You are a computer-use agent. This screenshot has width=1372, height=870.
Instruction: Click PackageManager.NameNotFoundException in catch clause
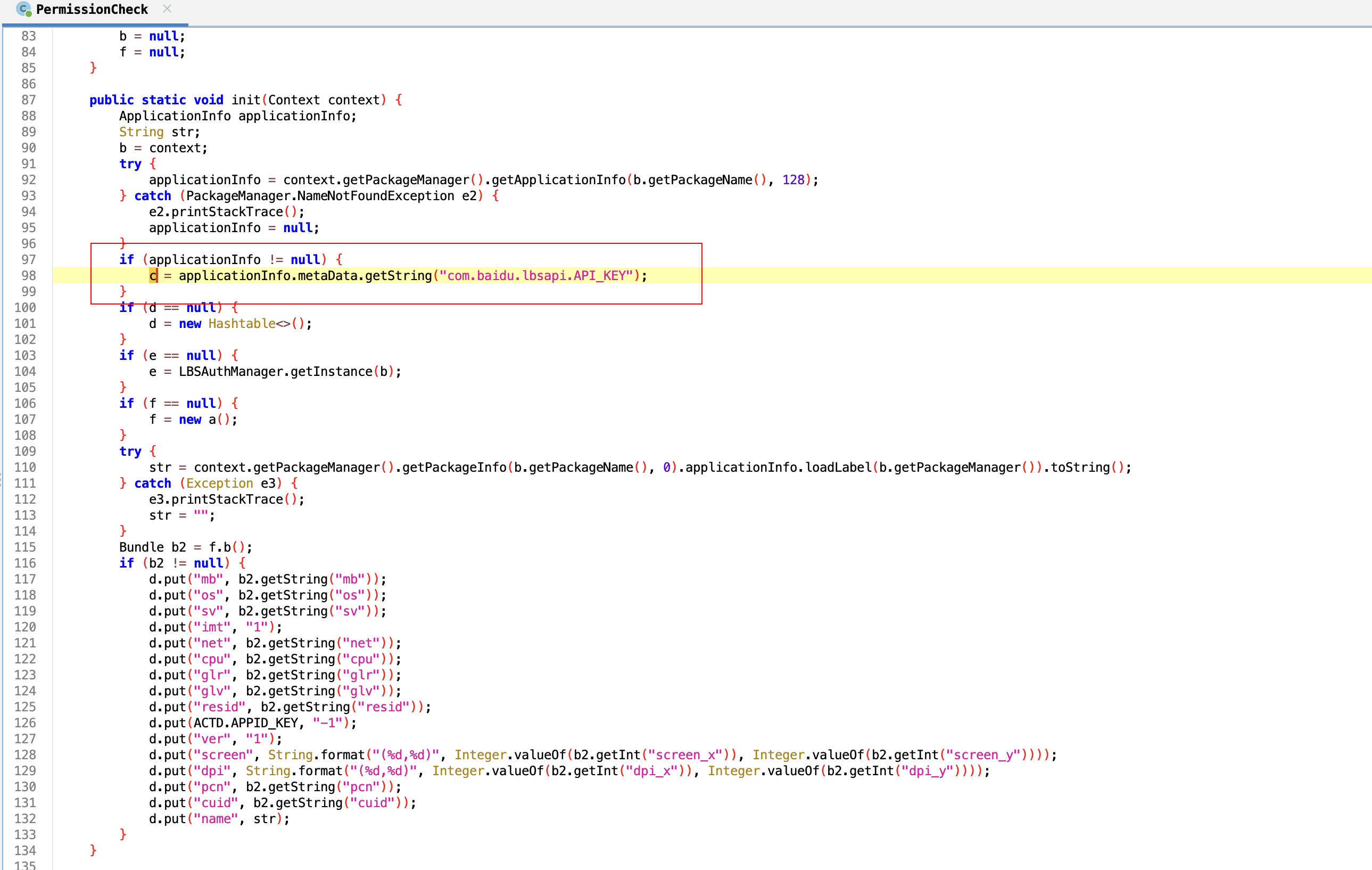[320, 195]
